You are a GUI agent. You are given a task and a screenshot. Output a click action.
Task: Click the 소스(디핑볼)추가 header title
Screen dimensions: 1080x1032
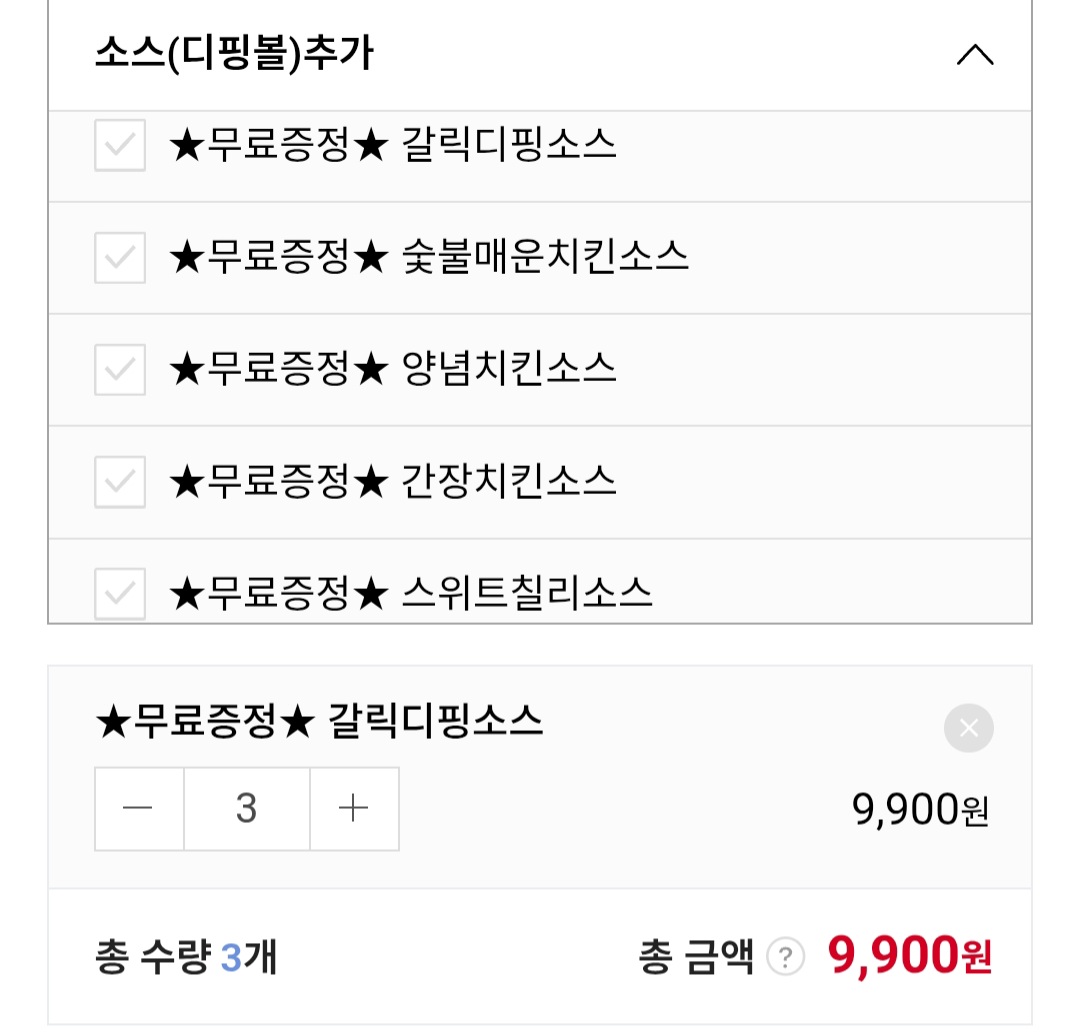point(234,54)
